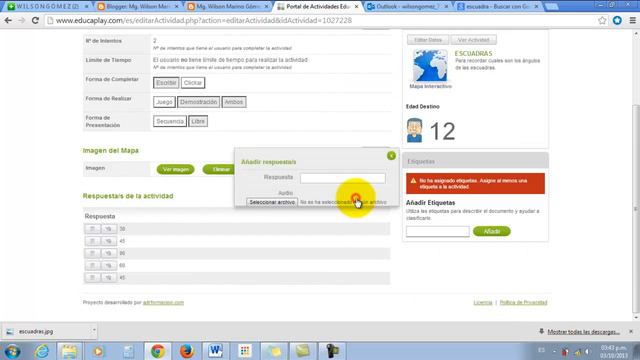This screenshot has height=360, width=640.
Task: Click the browser address bar URL
Action: pyautogui.click(x=204, y=20)
